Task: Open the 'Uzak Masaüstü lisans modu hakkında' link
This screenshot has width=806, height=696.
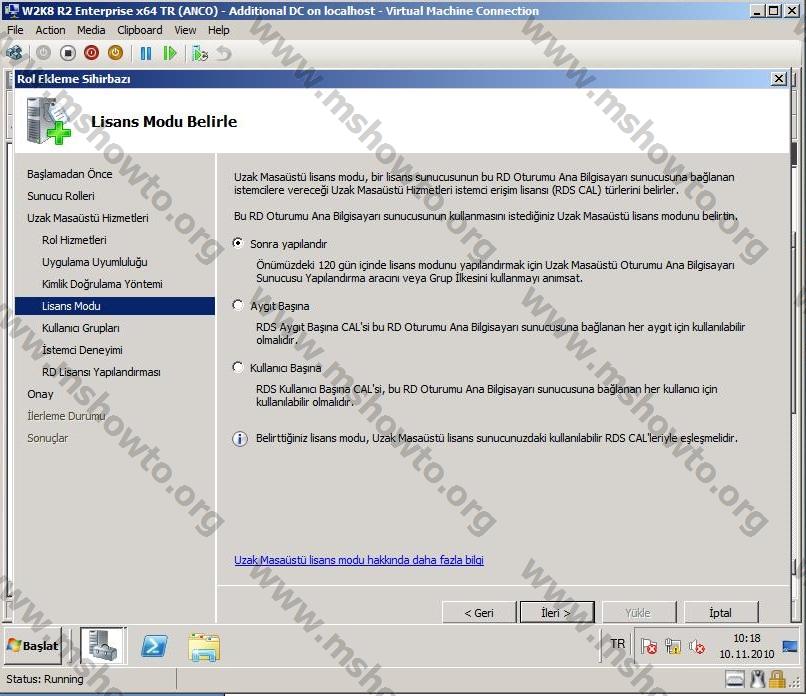Action: pyautogui.click(x=359, y=560)
